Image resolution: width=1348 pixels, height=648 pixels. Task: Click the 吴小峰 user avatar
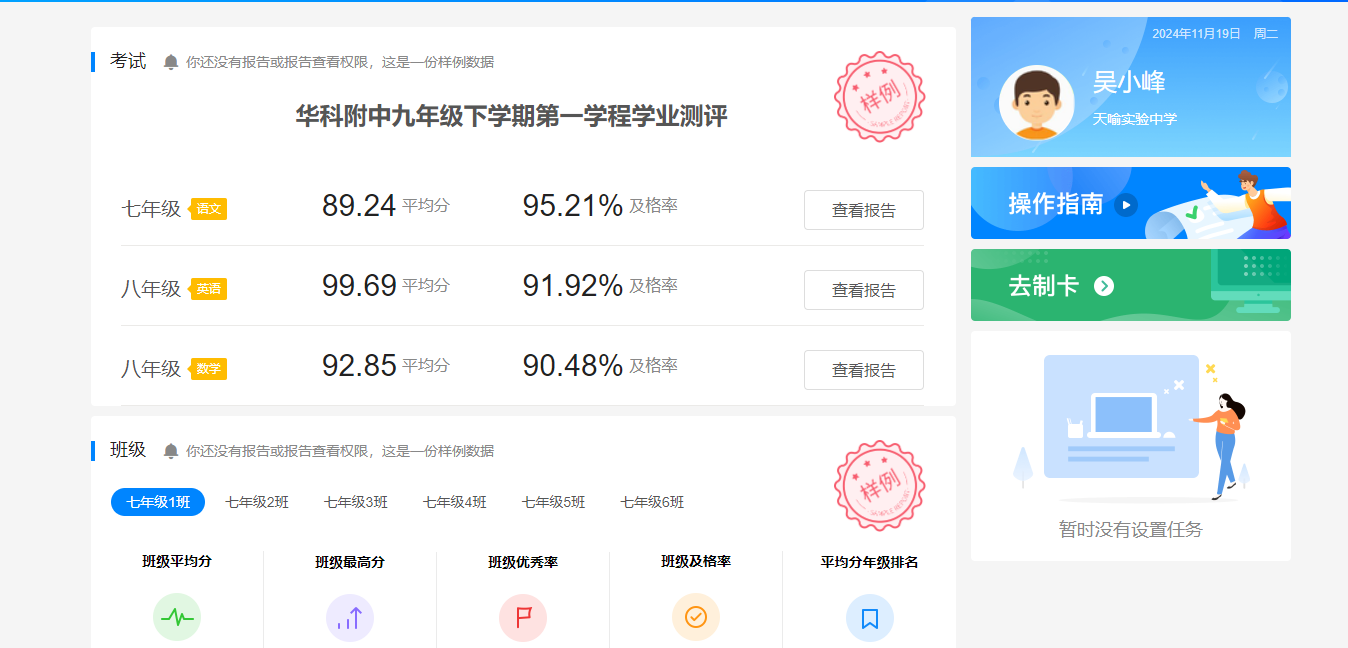tap(1037, 103)
